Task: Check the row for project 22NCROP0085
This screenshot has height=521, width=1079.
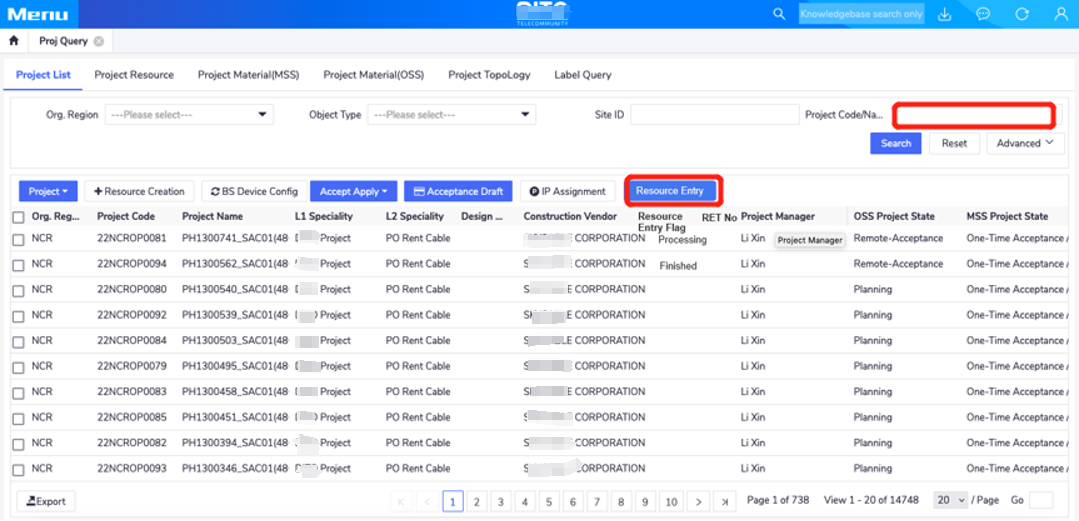Action: tap(19, 418)
